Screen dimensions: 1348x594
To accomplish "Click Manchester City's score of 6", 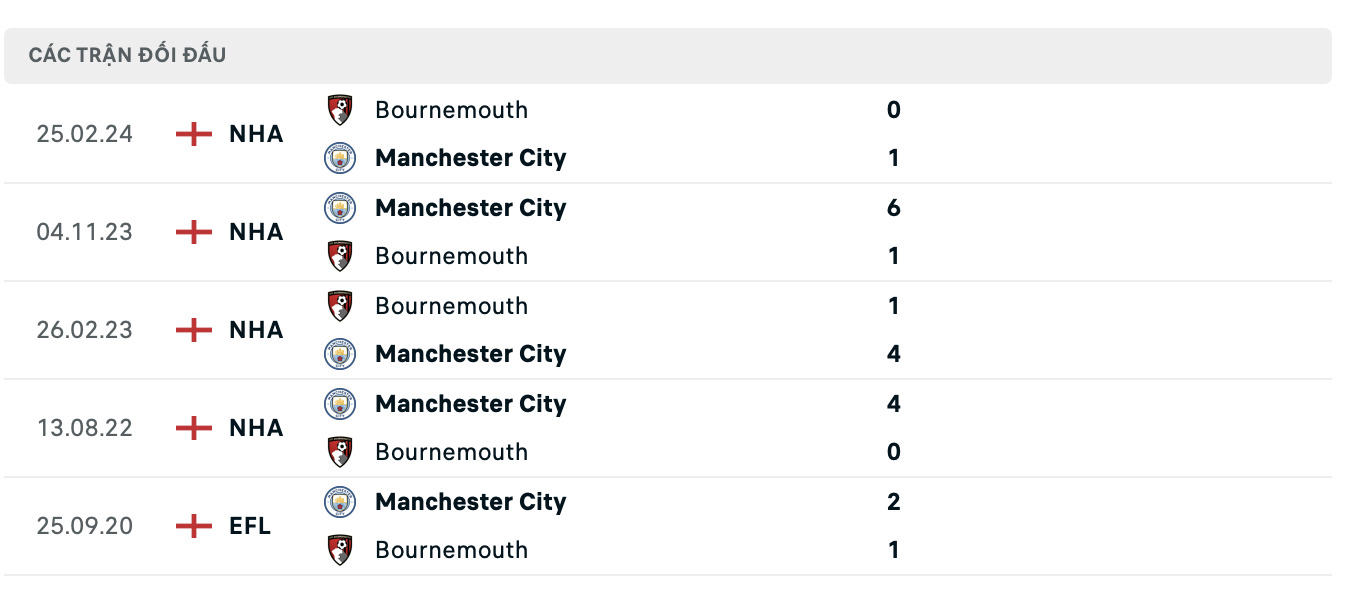I will click(x=893, y=208).
